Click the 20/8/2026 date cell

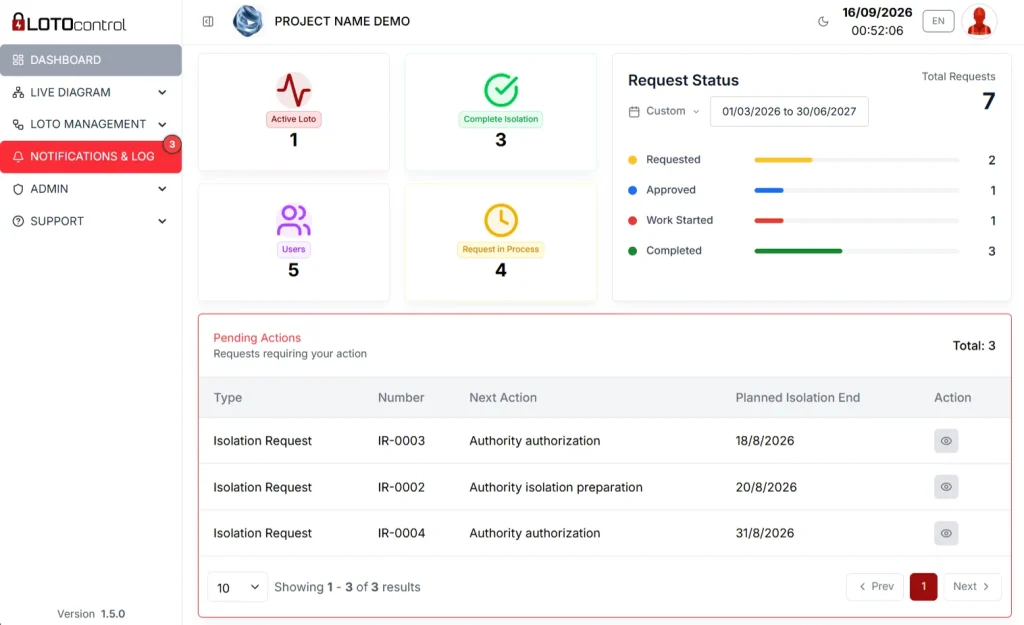pyautogui.click(x=766, y=487)
